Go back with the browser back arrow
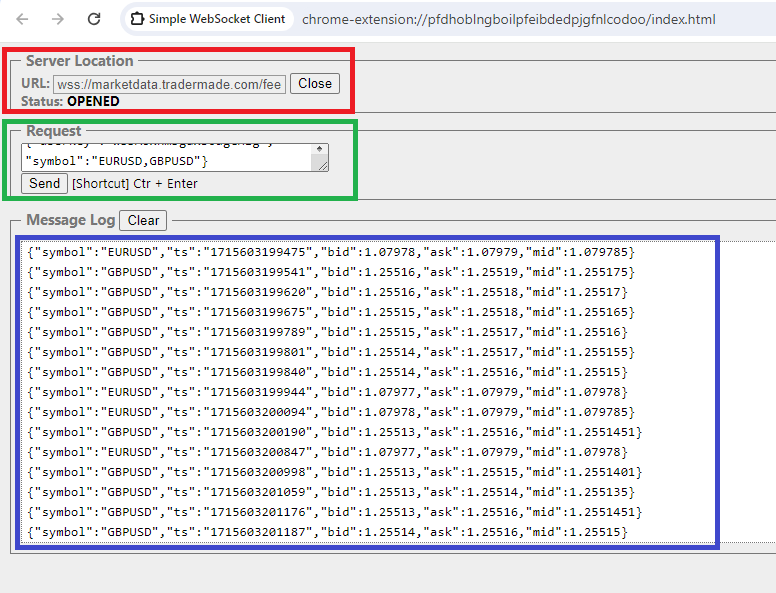This screenshot has width=776, height=593. point(22,19)
